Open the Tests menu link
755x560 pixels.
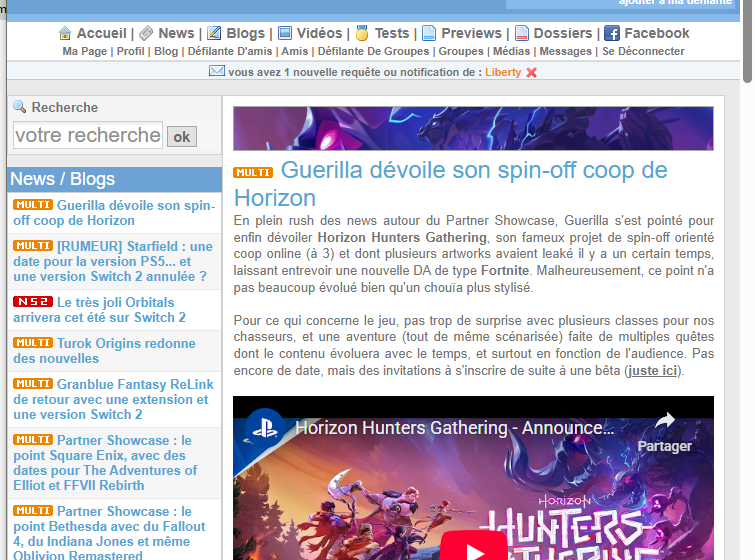[x=392, y=33]
